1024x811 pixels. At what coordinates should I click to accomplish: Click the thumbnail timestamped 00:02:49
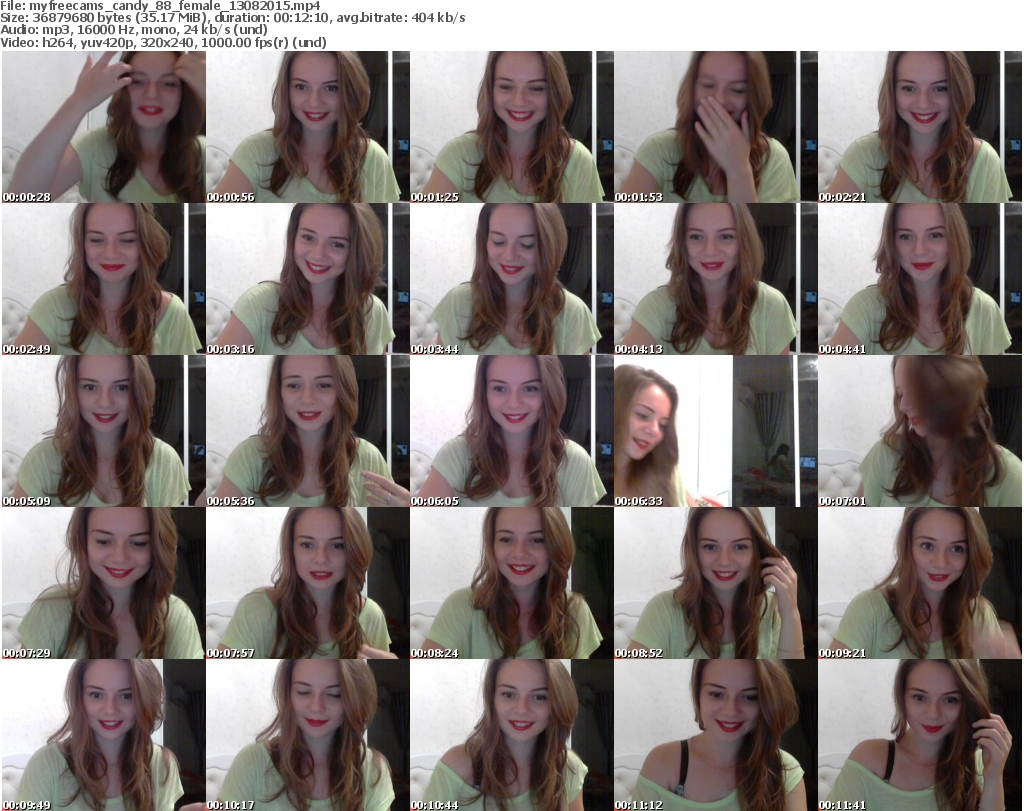pyautogui.click(x=104, y=279)
